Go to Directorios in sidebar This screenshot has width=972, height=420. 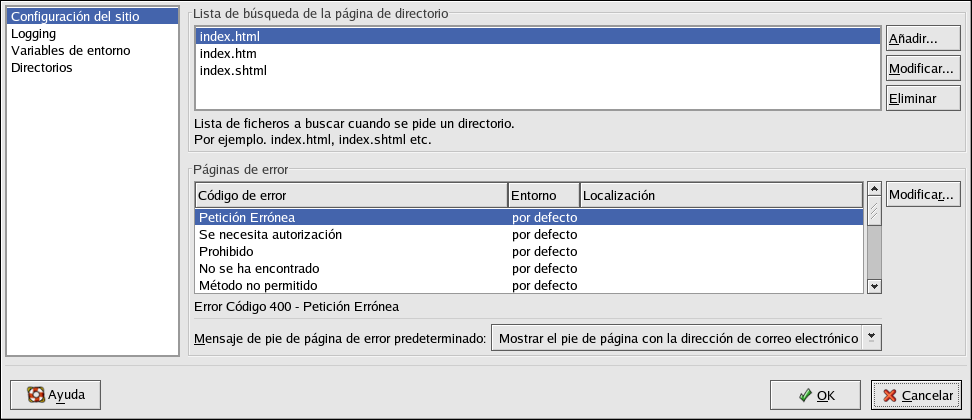41,67
